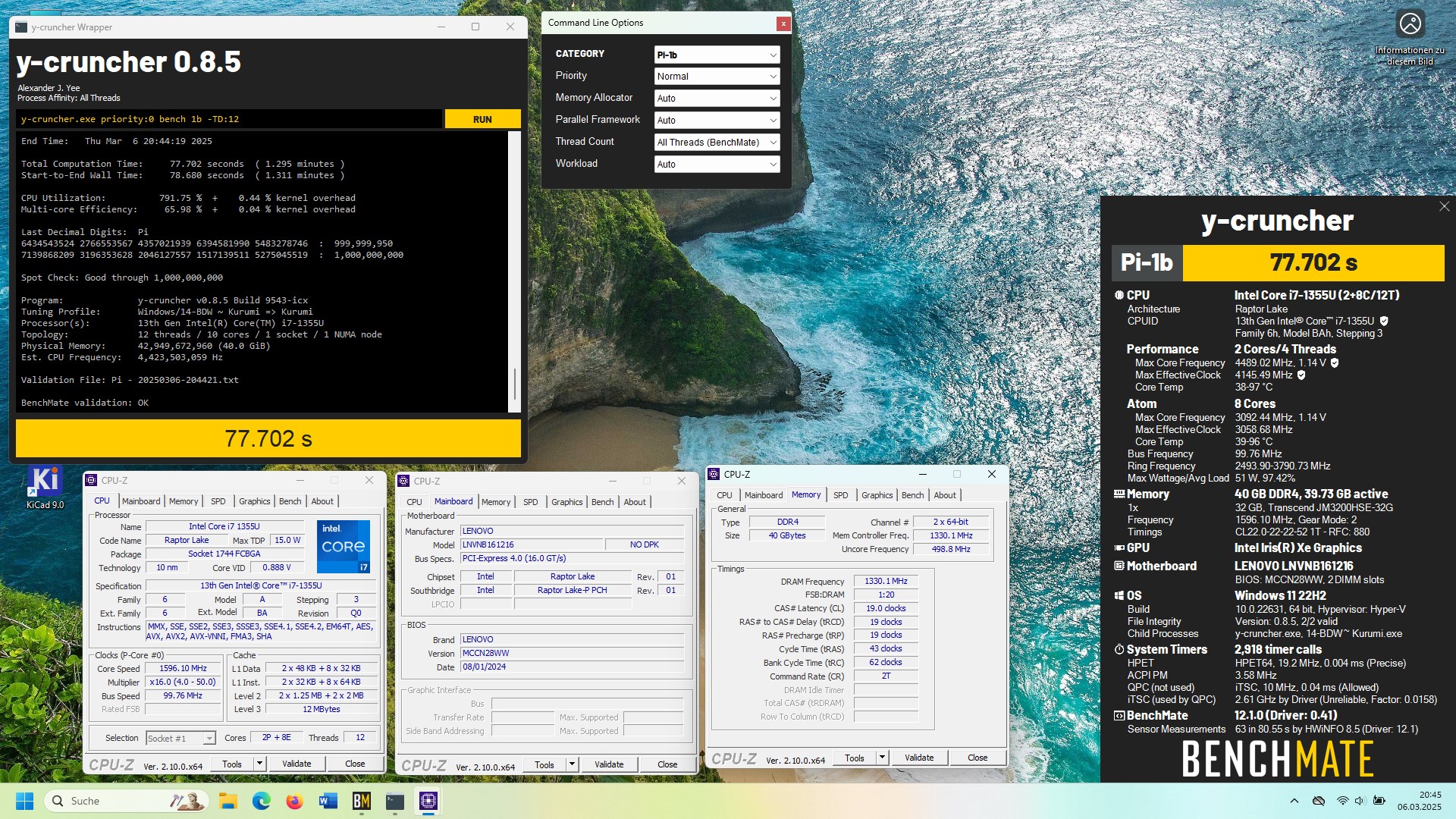Image resolution: width=1456 pixels, height=819 pixels.
Task: Expand Tools arrow in left CPU-Z window
Action: (x=259, y=764)
